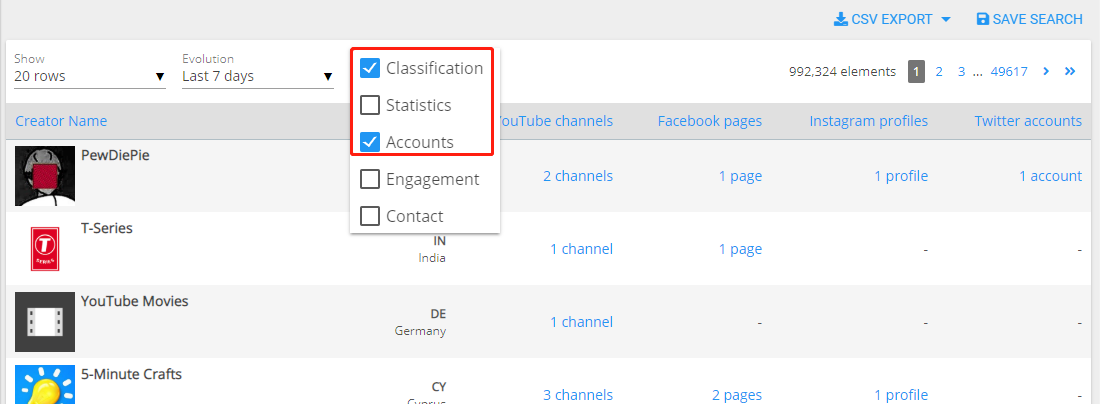
Task: Click the India country label for T-Series
Action: (431, 257)
